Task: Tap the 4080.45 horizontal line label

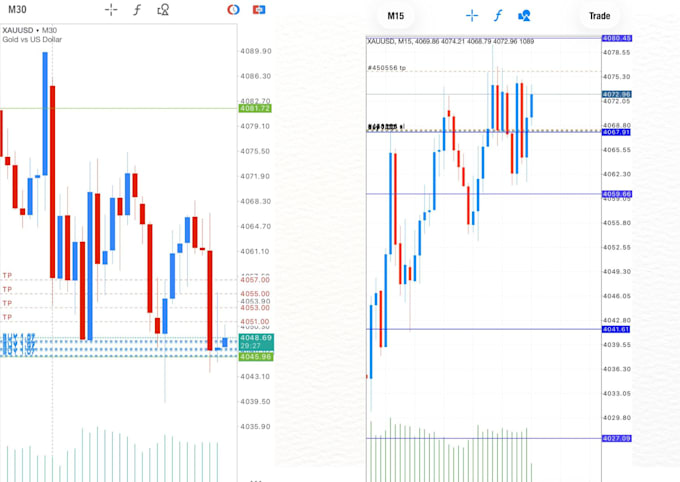Action: tap(617, 38)
